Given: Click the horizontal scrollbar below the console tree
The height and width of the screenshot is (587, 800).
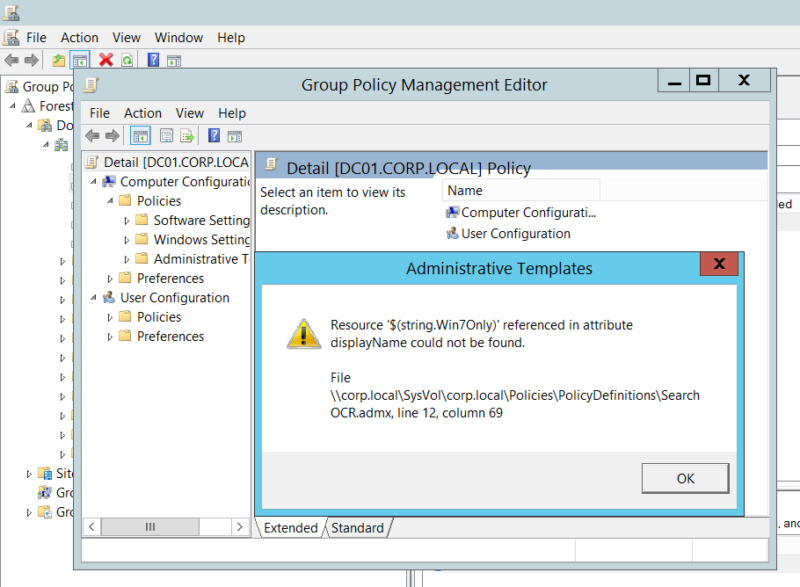Looking at the screenshot, I should point(150,526).
